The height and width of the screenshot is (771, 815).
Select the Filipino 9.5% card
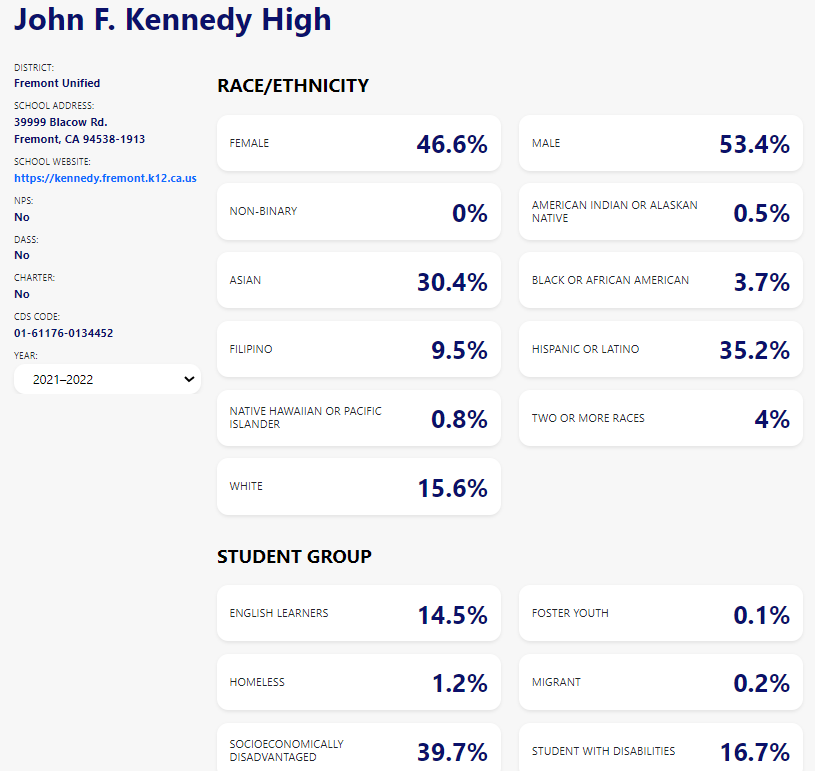358,350
